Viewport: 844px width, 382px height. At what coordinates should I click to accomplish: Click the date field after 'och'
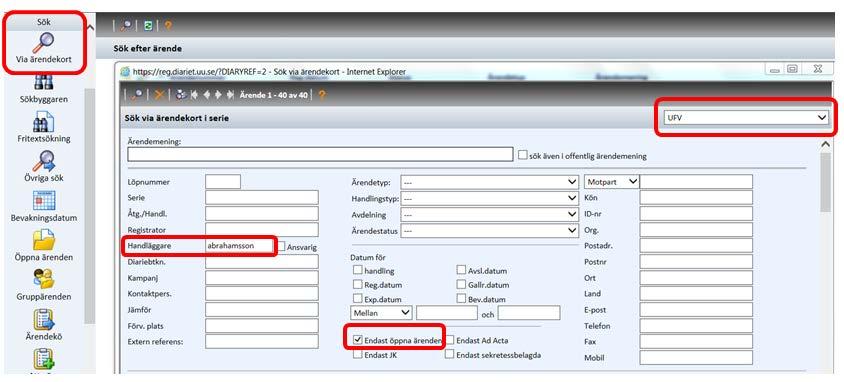529,313
